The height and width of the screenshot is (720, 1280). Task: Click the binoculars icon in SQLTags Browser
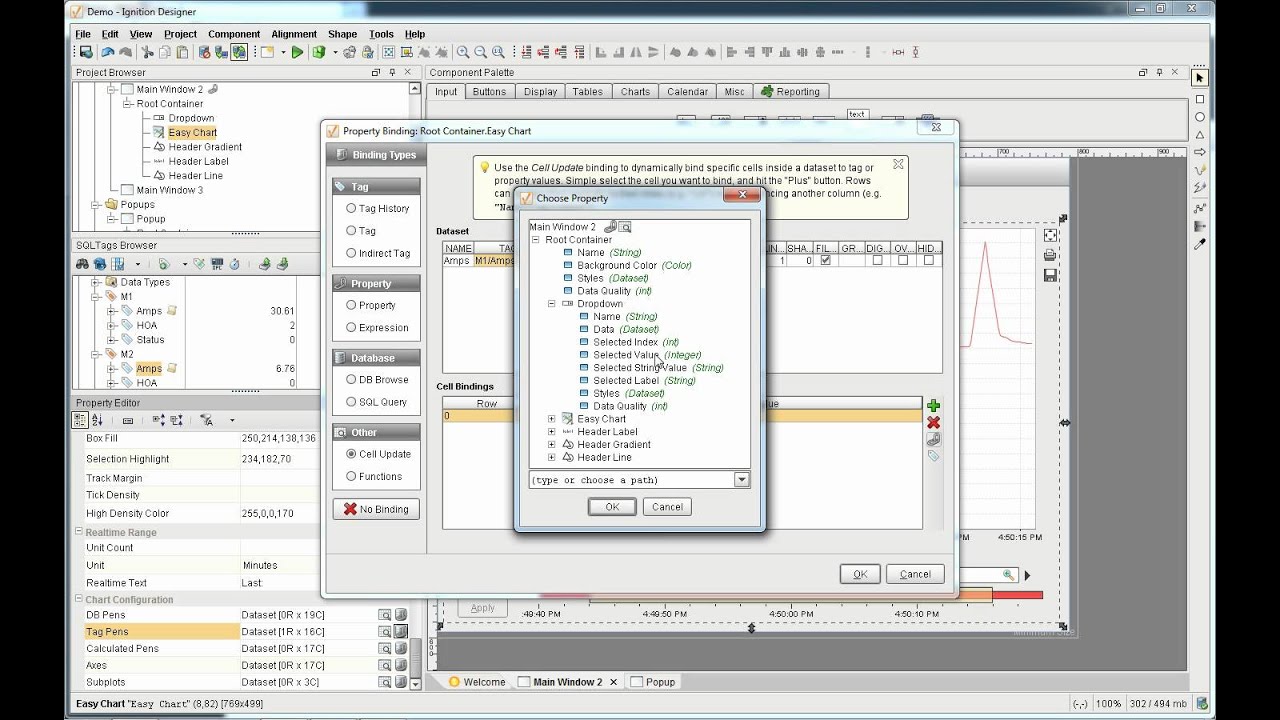coord(83,264)
